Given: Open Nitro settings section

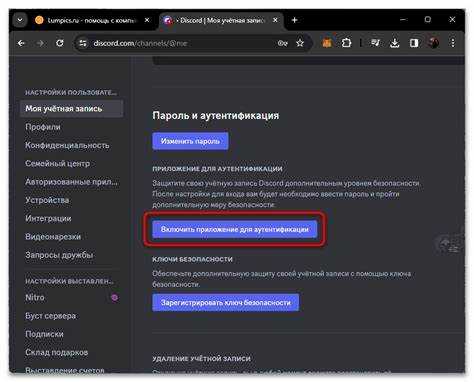Looking at the screenshot, I should pyautogui.click(x=35, y=297).
